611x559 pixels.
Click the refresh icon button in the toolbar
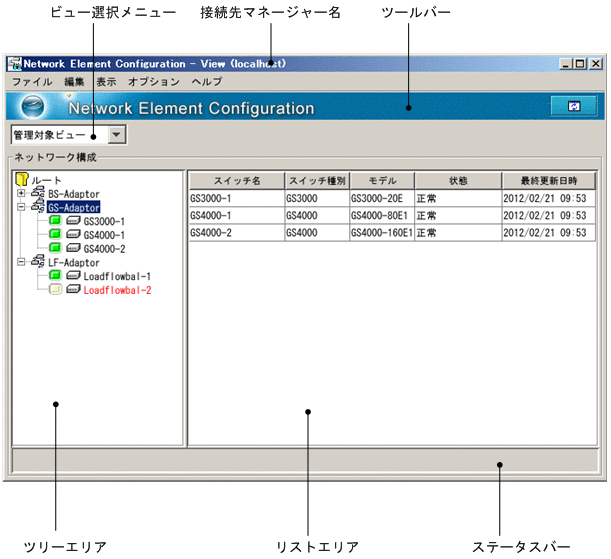(x=573, y=106)
